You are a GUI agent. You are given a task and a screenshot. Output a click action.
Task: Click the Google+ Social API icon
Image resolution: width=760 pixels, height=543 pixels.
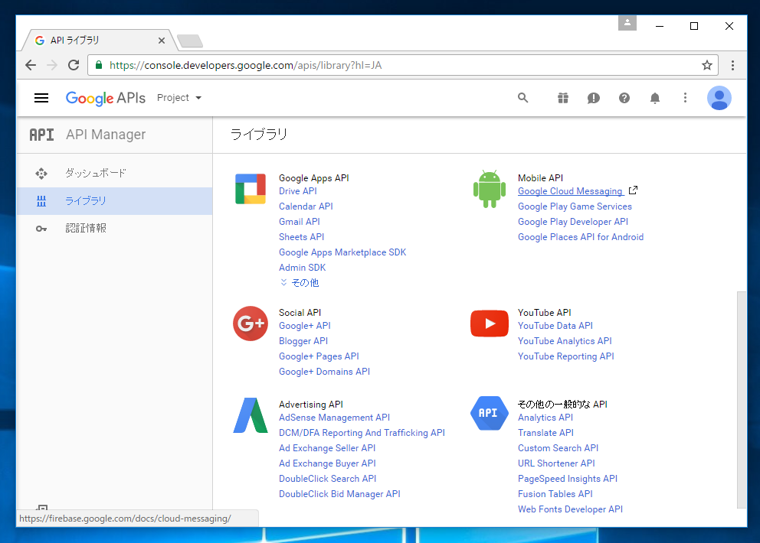pos(250,323)
